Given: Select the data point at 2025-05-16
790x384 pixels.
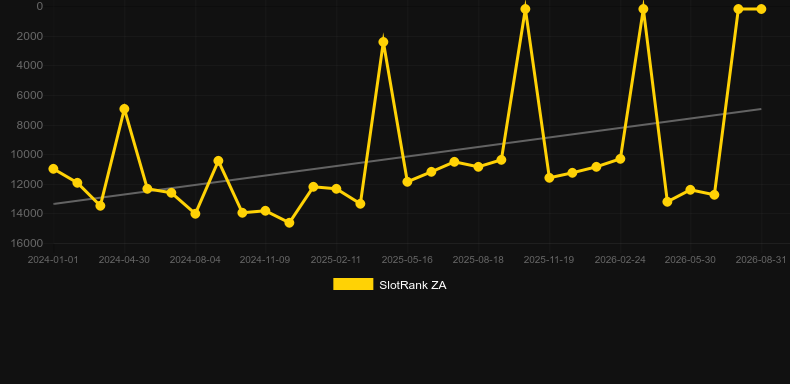Looking at the screenshot, I should [x=407, y=181].
